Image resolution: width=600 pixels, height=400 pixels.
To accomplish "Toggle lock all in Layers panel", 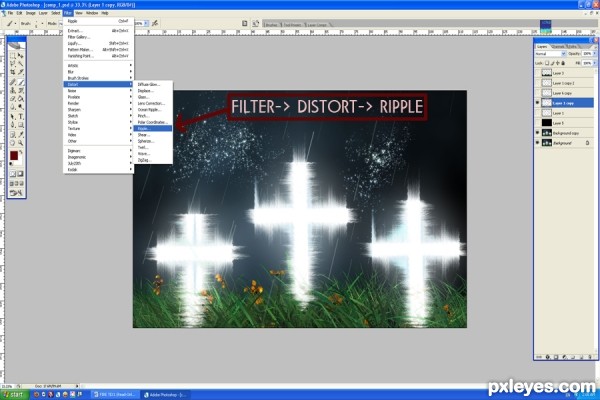I will 563,63.
